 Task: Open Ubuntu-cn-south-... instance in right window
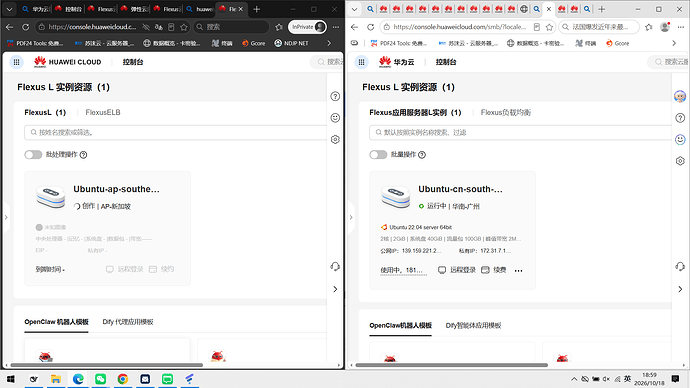point(460,189)
